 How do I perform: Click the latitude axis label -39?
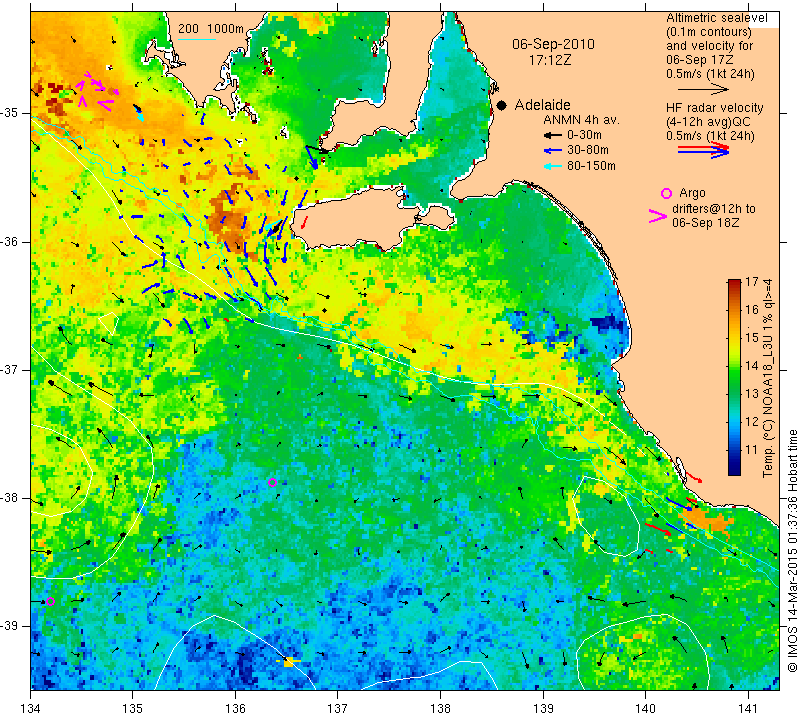coord(10,626)
